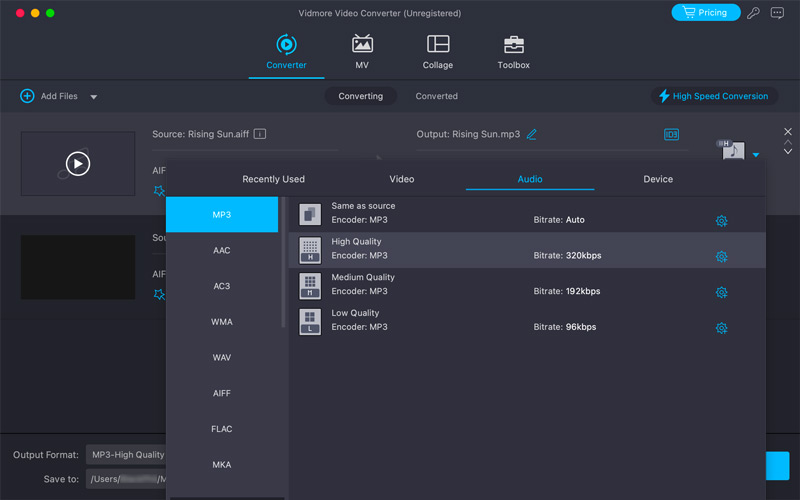Open the registration key icon
The width and height of the screenshot is (800, 500).
coord(753,13)
